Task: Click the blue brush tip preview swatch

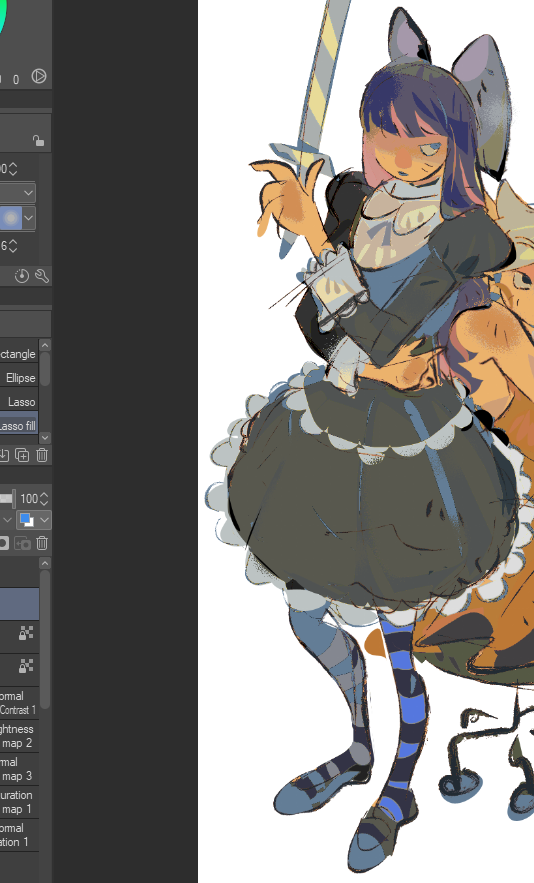Action: pyautogui.click(x=11, y=218)
